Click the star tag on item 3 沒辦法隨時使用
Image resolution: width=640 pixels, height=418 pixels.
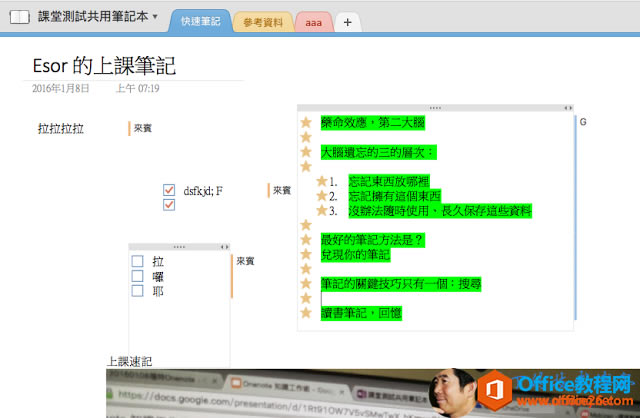[x=322, y=210]
